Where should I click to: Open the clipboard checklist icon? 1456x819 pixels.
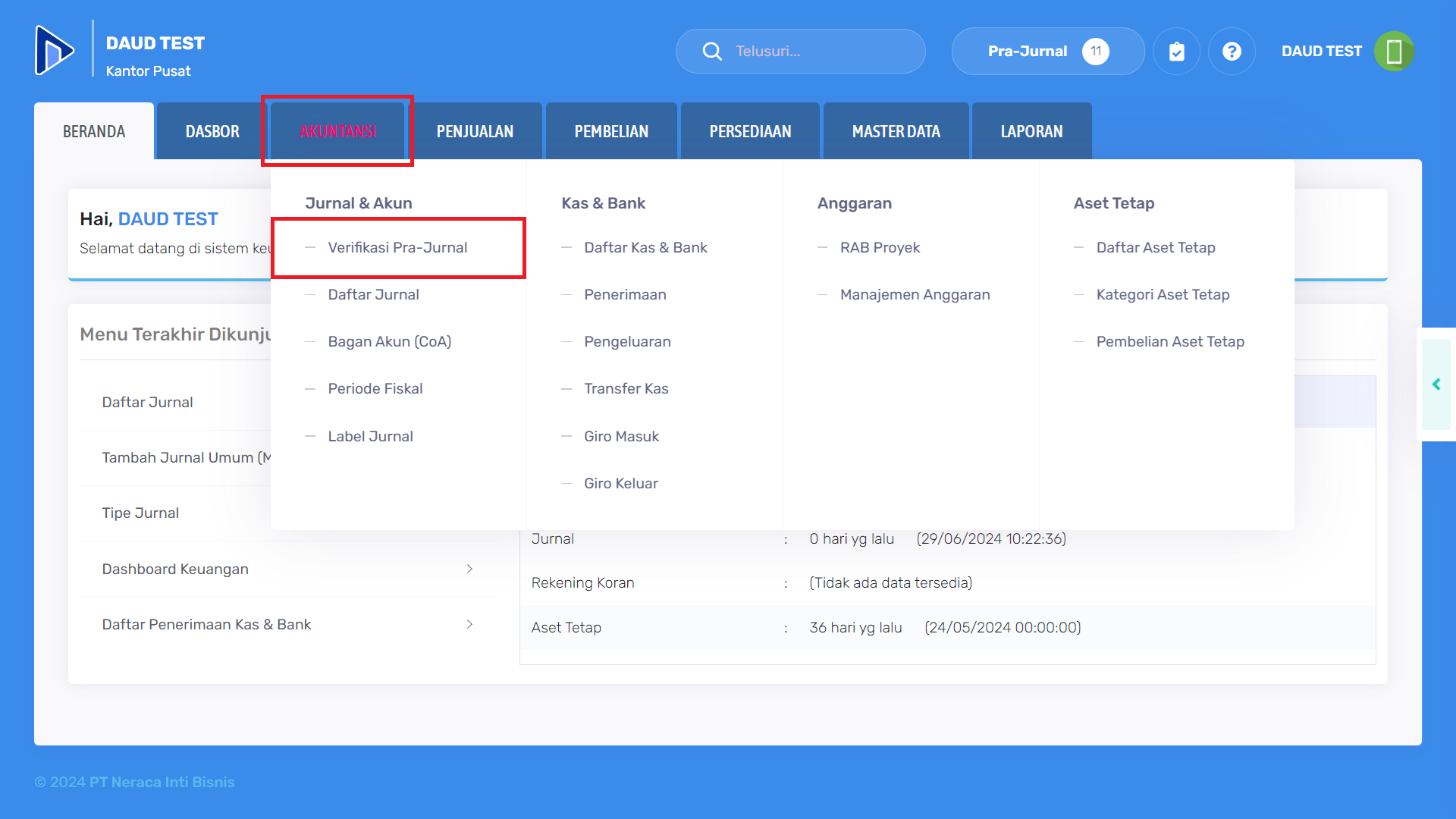pos(1176,51)
